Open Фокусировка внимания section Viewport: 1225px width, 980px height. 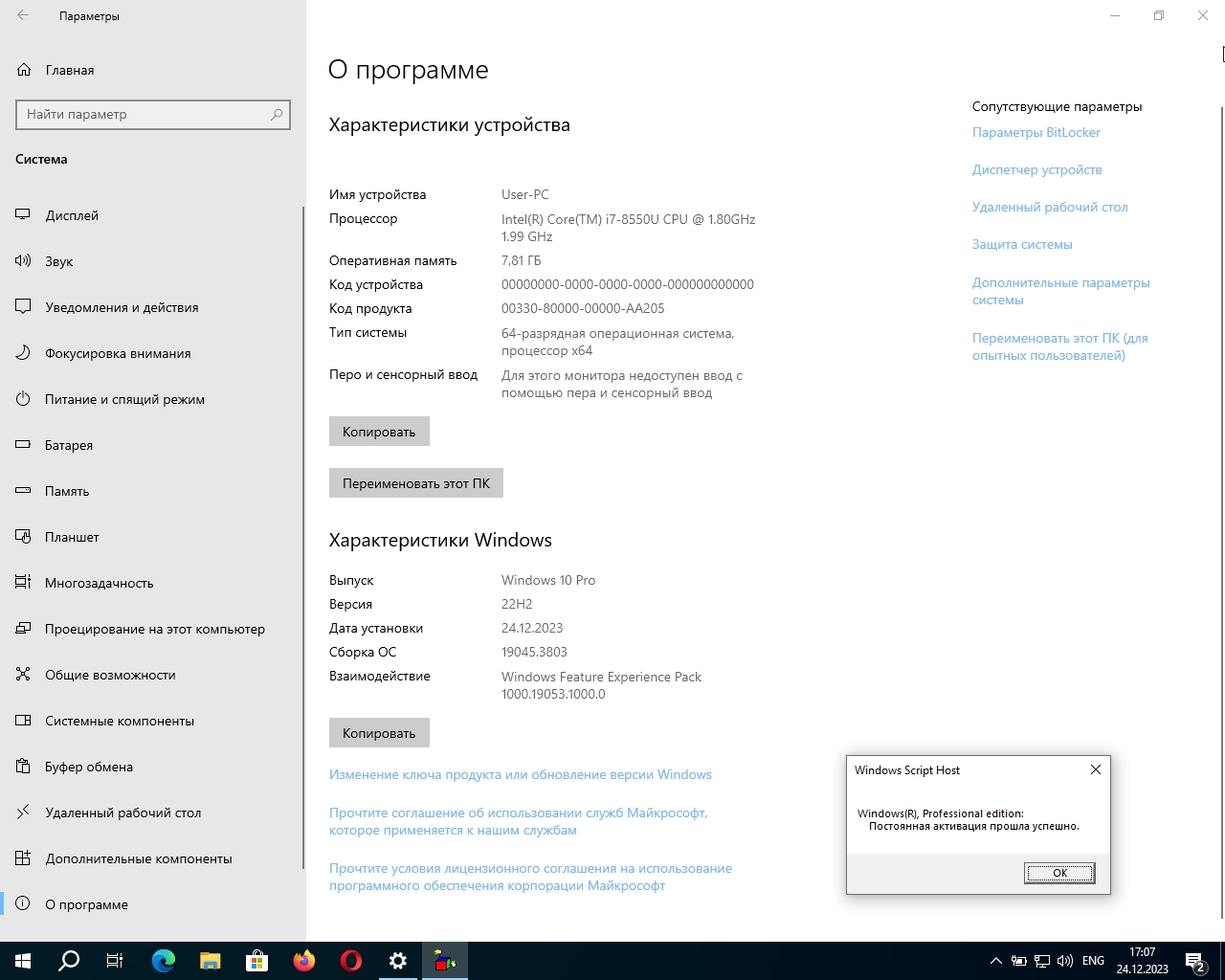click(153, 353)
